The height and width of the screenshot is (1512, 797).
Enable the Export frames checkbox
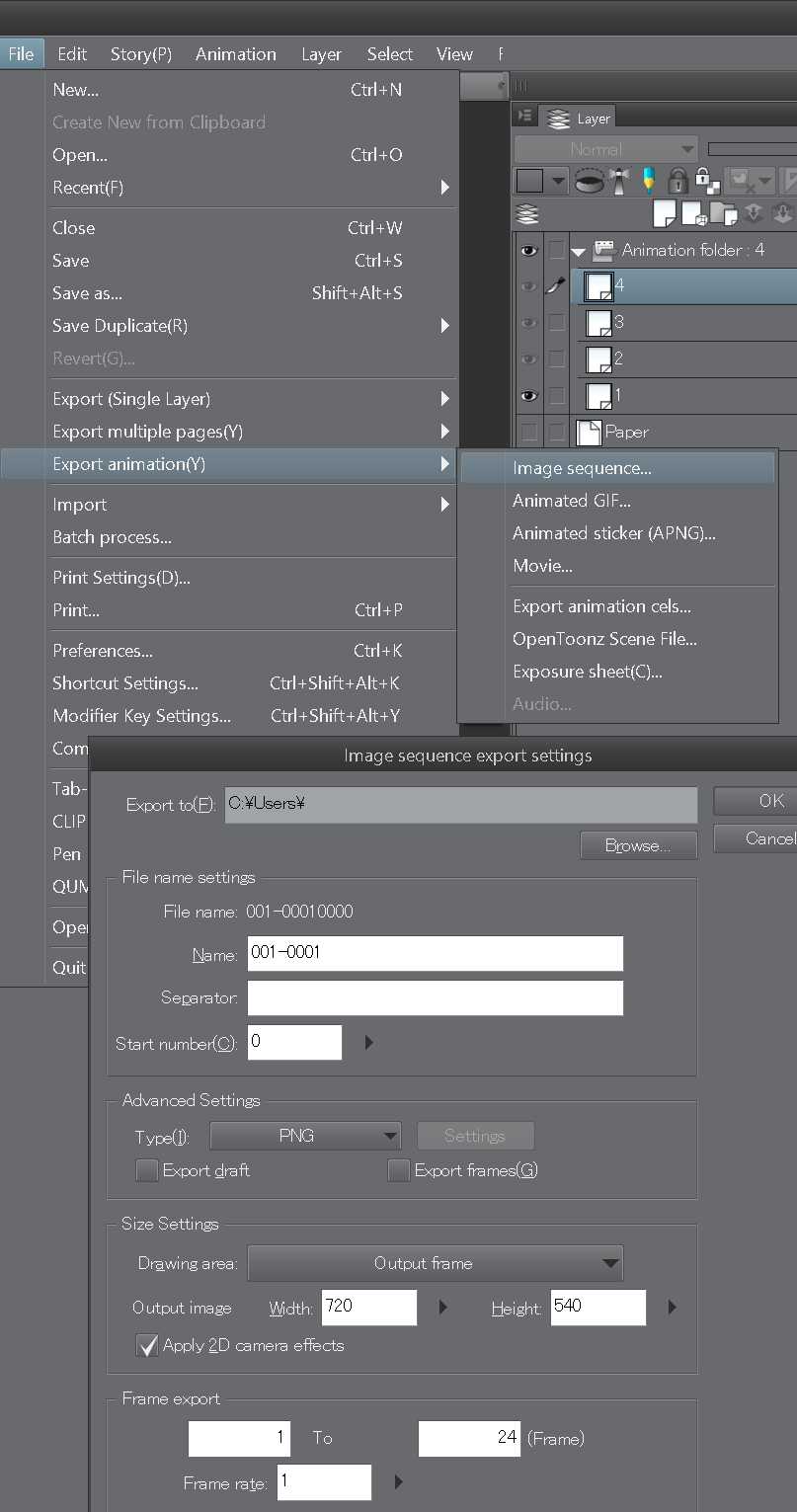[399, 1170]
